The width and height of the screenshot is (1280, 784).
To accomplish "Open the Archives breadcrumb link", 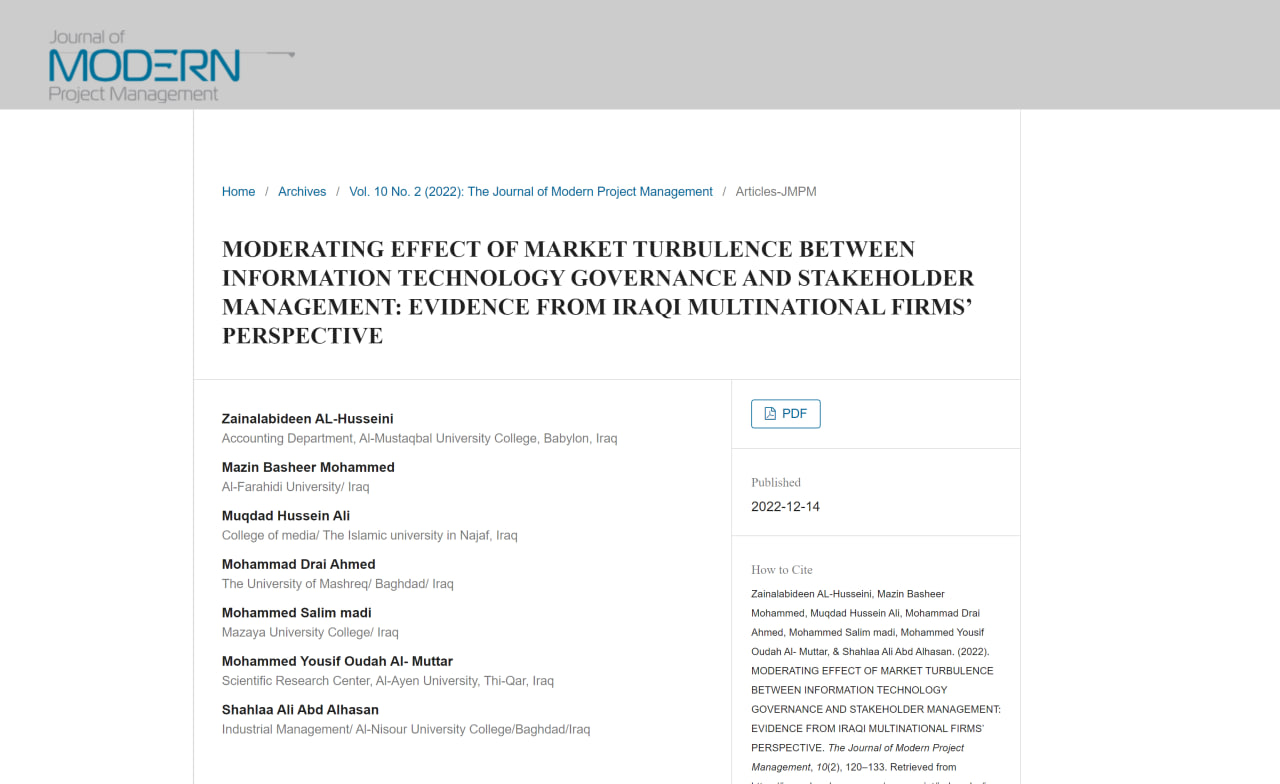I will [302, 192].
